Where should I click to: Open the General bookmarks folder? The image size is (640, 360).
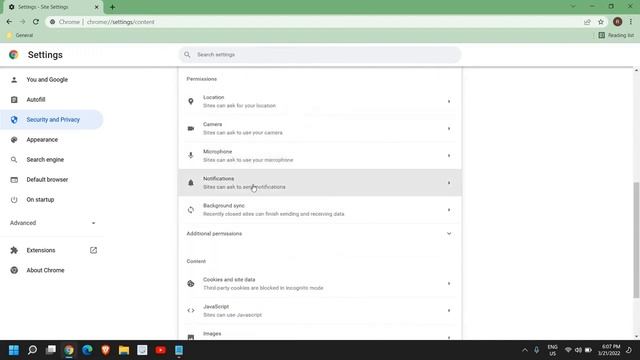pos(20,35)
